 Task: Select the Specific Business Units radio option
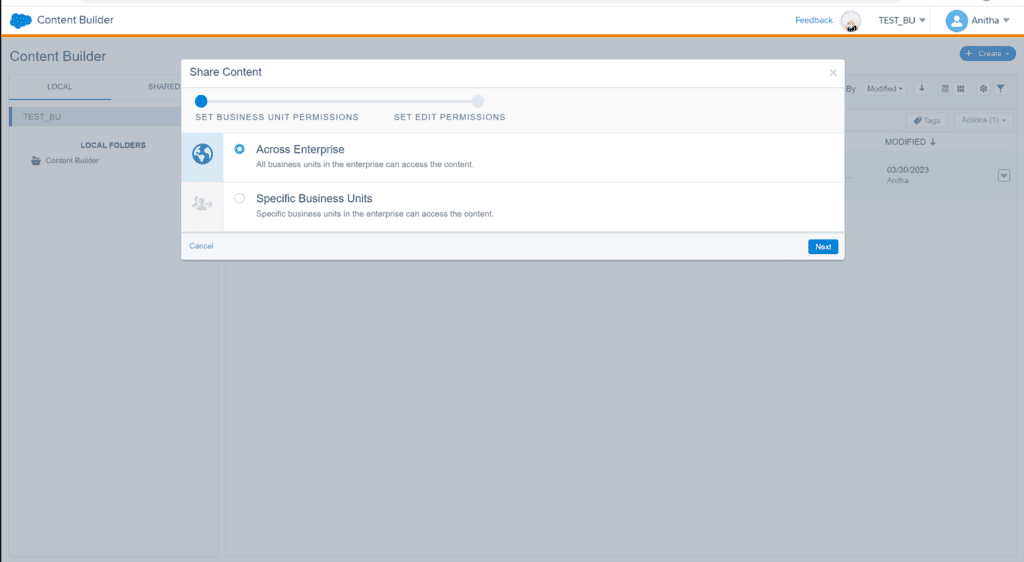tap(239, 198)
